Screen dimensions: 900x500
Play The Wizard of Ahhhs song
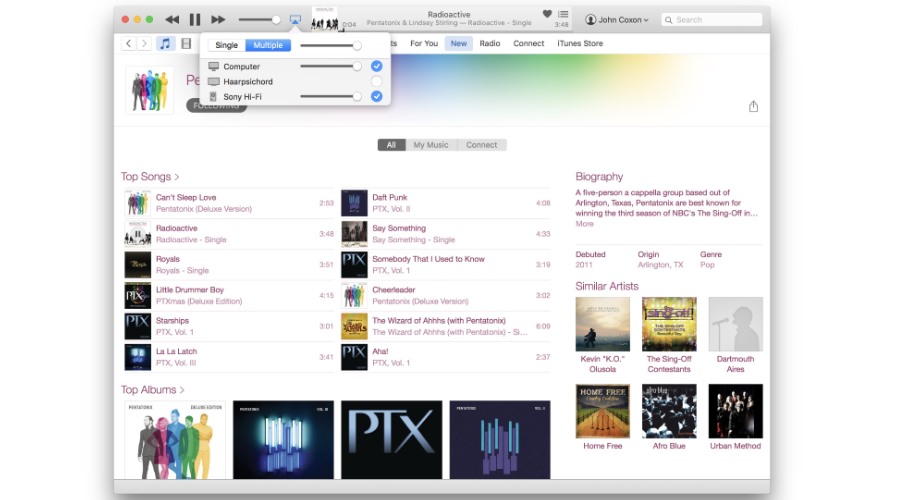pyautogui.click(x=446, y=326)
